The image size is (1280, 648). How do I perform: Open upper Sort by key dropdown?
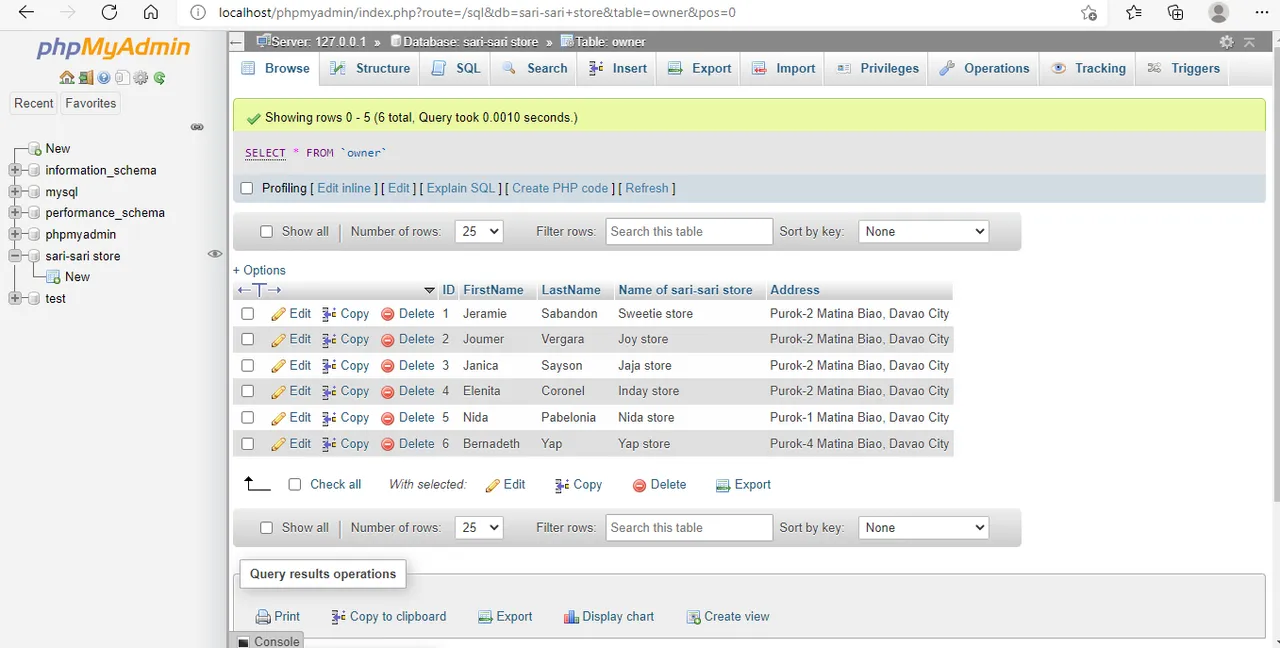click(x=923, y=231)
